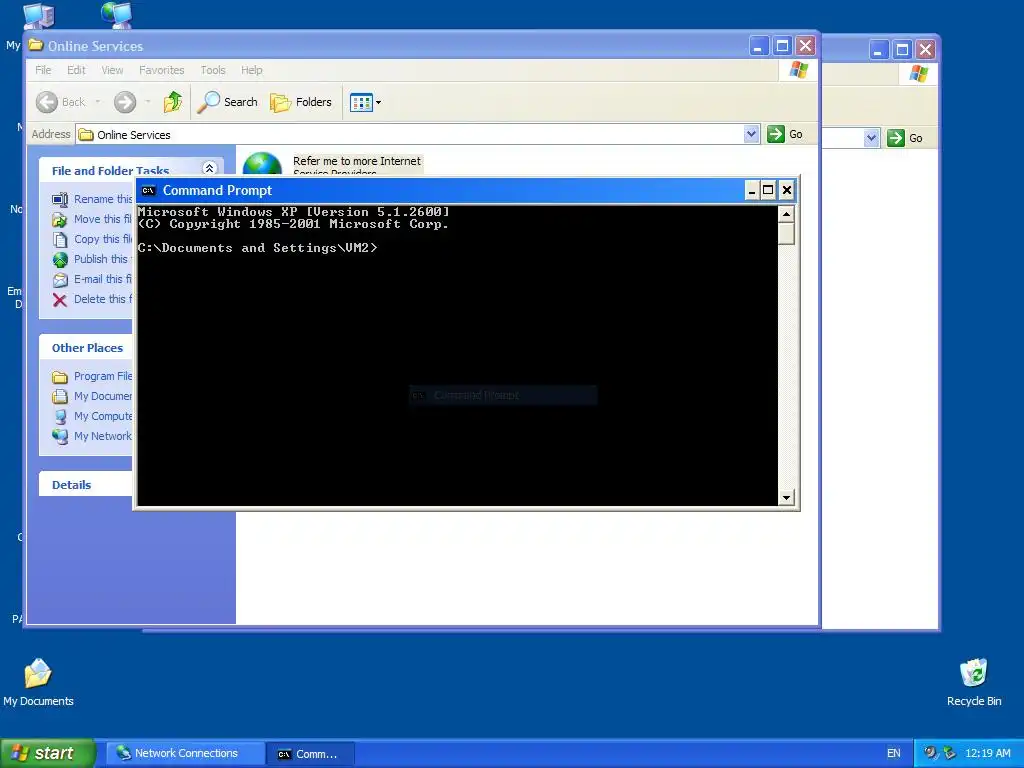Image resolution: width=1024 pixels, height=768 pixels.
Task: Click the Forward arrow in Online Services toolbar
Action: (125, 102)
